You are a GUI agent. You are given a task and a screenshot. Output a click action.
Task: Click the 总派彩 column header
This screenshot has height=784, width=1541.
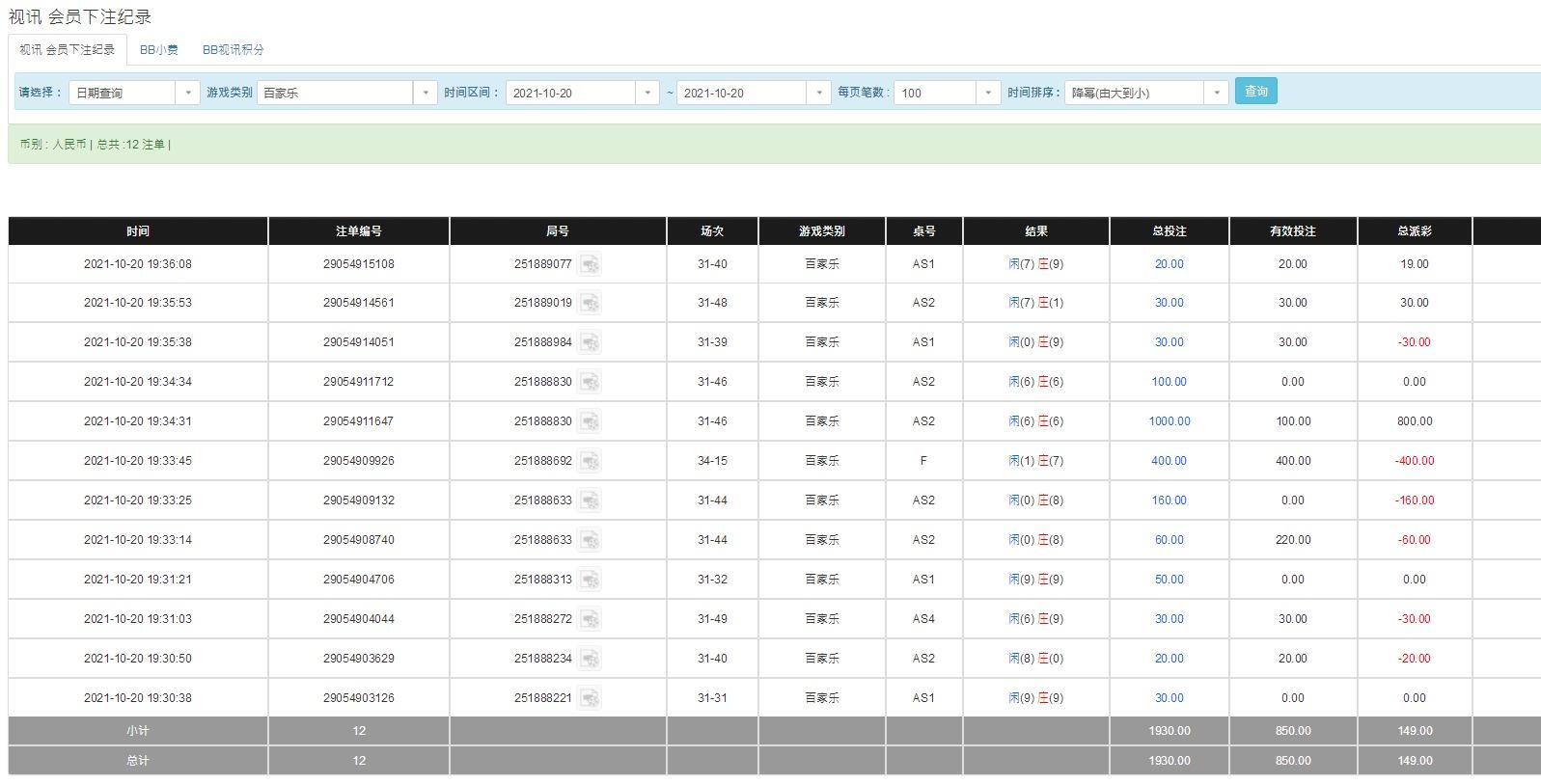[1415, 231]
